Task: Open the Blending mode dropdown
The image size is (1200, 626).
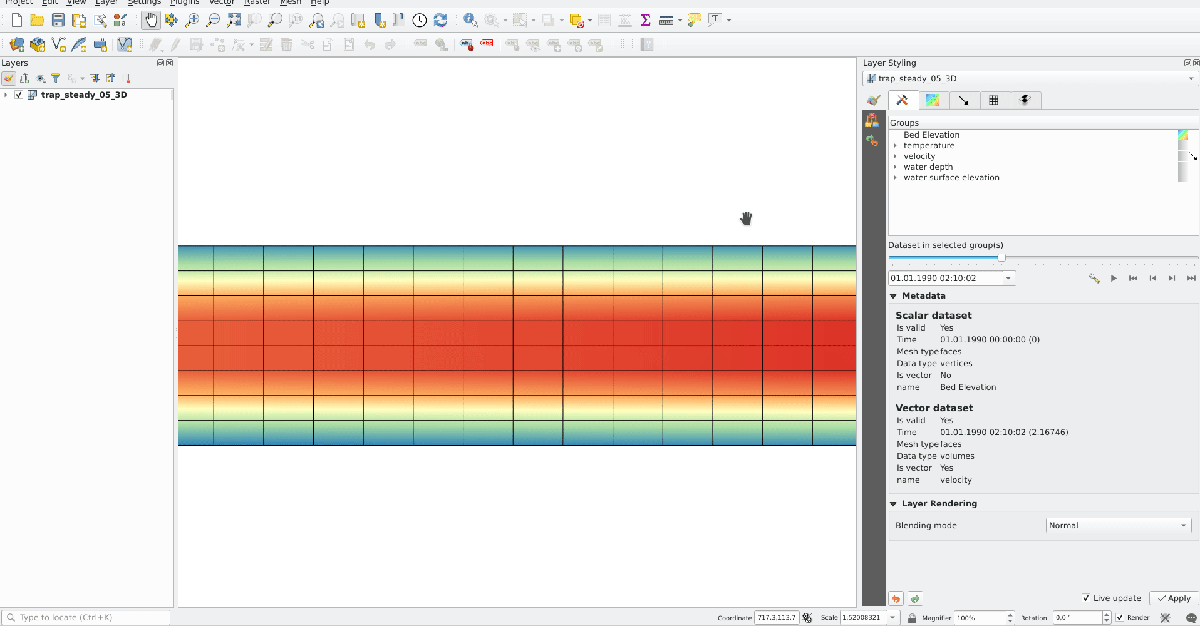Action: pos(1119,525)
